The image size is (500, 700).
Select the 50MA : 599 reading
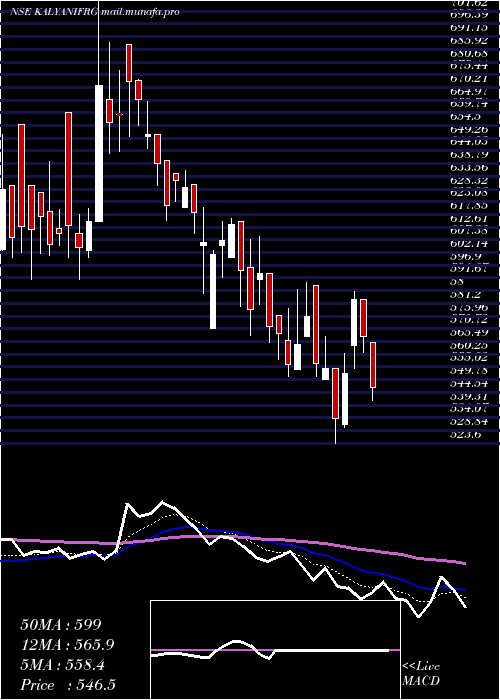(62, 625)
